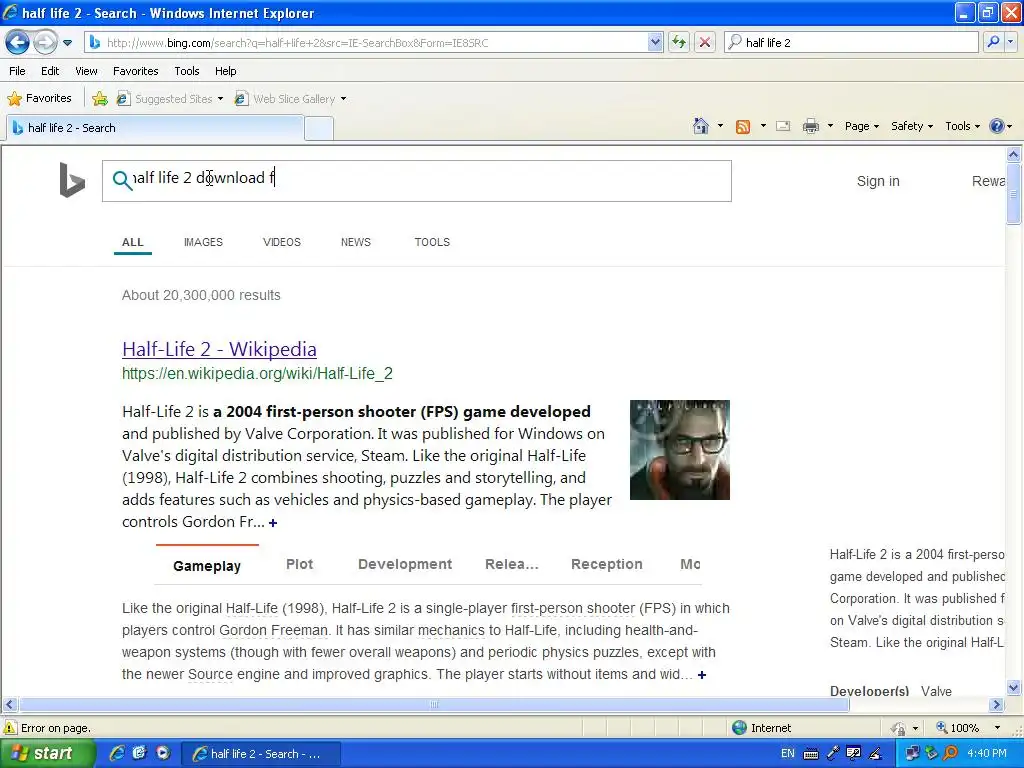Open the Help menu
Image resolution: width=1024 pixels, height=768 pixels.
tap(226, 71)
